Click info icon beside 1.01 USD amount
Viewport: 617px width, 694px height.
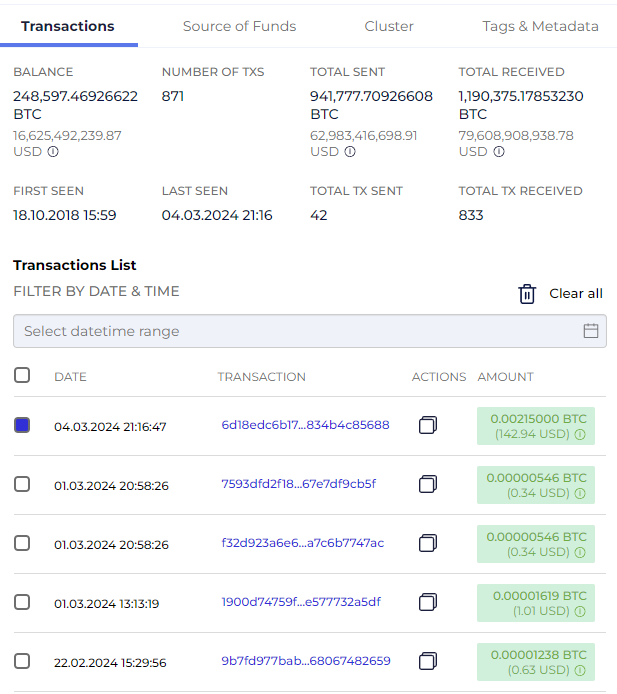pyautogui.click(x=580, y=611)
